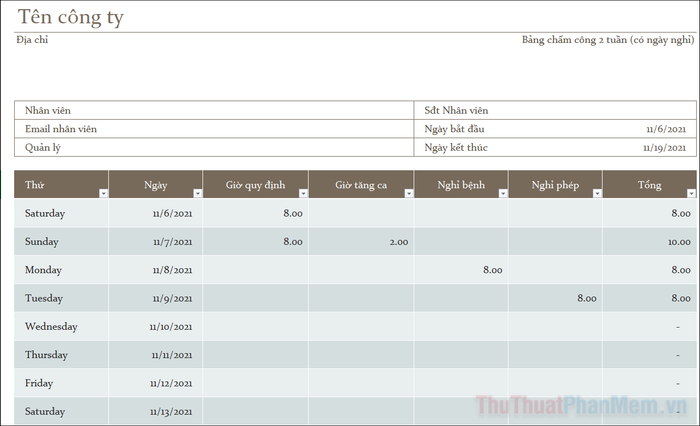The image size is (700, 426).
Task: Select date cell 11/8/2021
Action: pos(155,270)
